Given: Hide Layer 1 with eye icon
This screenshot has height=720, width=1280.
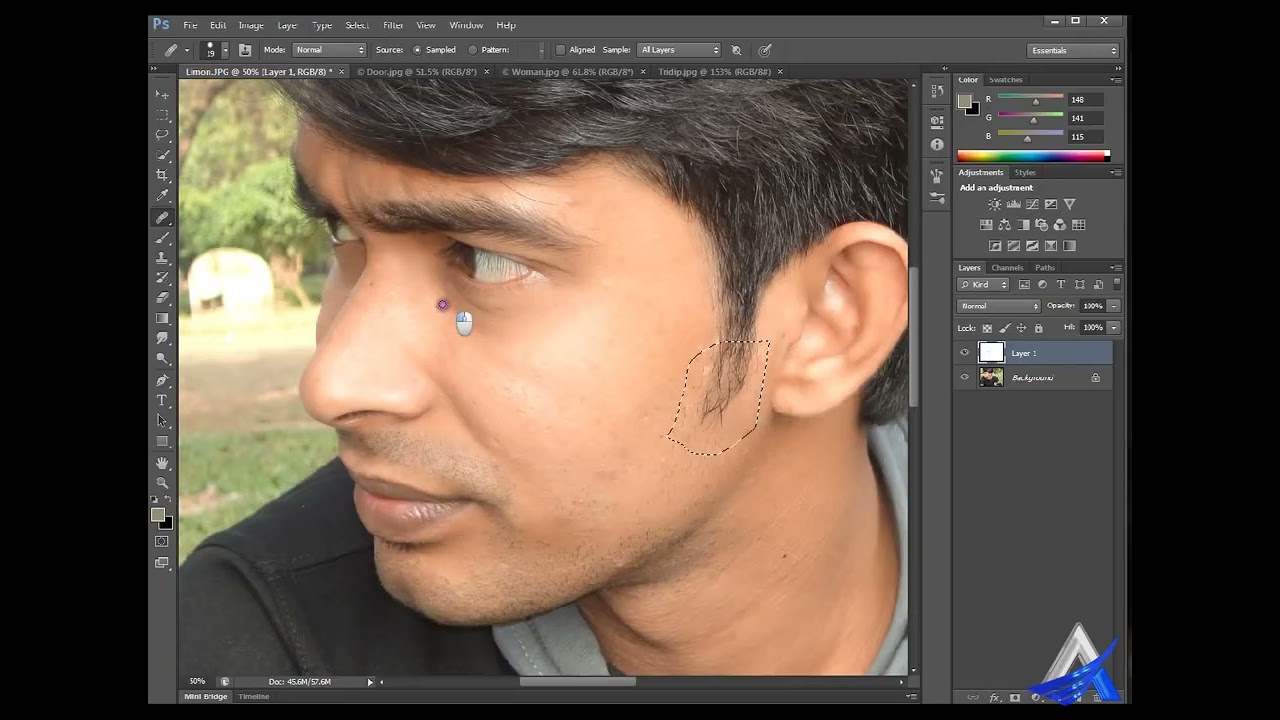Looking at the screenshot, I should pos(965,352).
